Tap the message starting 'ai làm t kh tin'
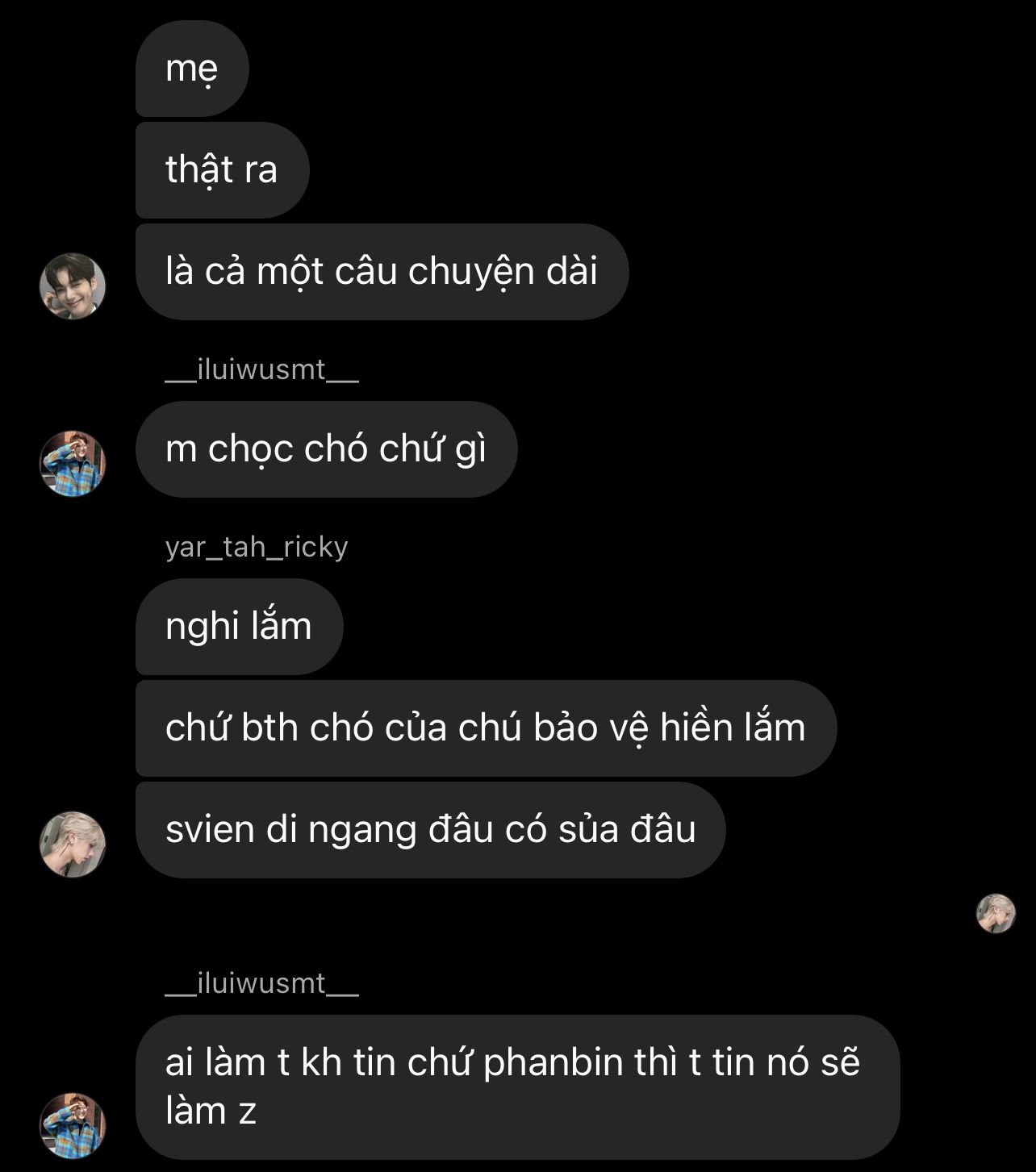The width and height of the screenshot is (1036, 1172). pyautogui.click(x=517, y=1087)
